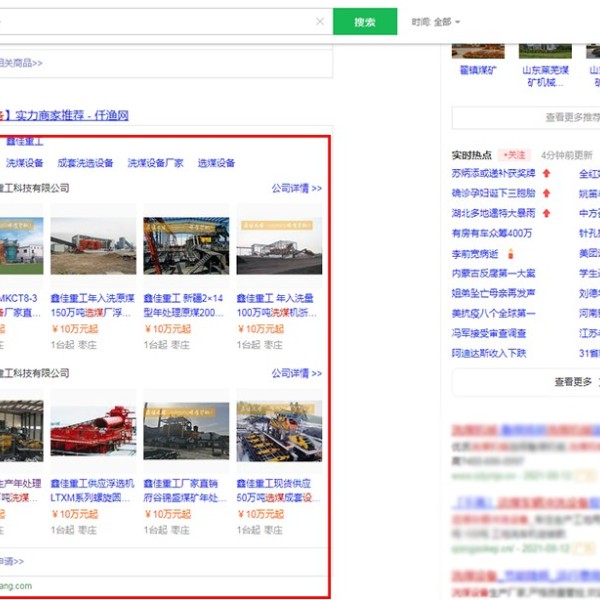The height and width of the screenshot is (600, 600).
Task: Open hot topic 内蒙古反腐第一大案
Action: 493,274
